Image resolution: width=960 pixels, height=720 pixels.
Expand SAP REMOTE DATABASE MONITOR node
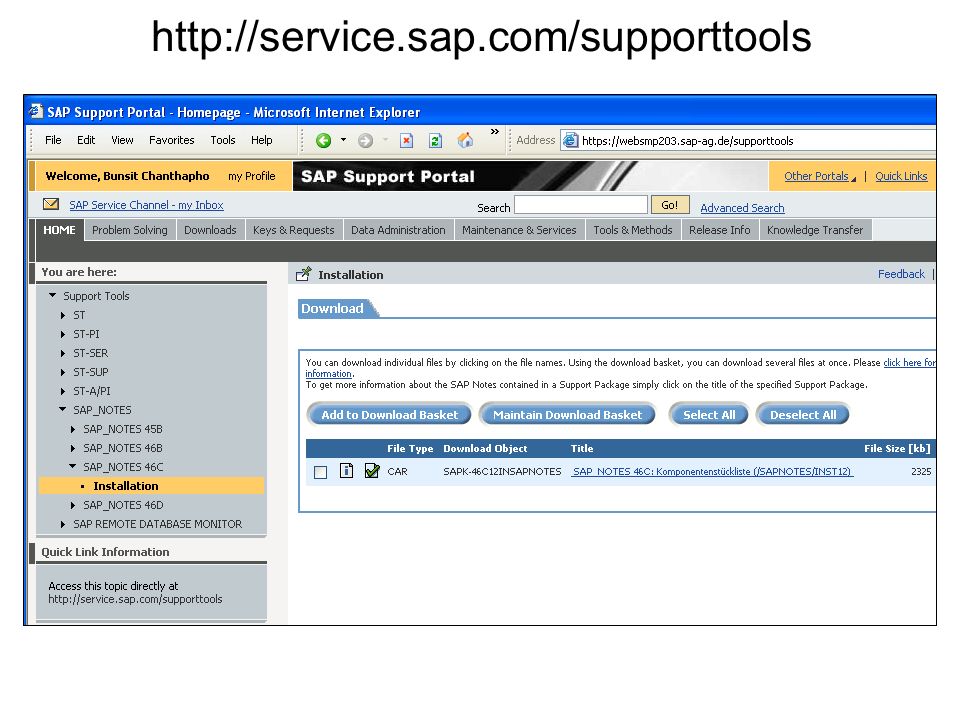click(x=62, y=524)
